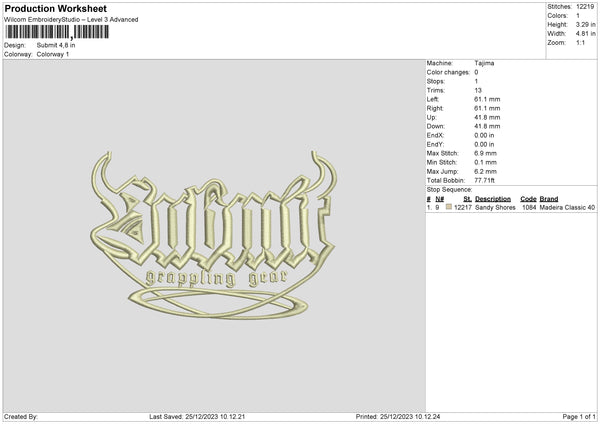
Task: Click the Left value 61.1 mm
Action: pos(487,99)
